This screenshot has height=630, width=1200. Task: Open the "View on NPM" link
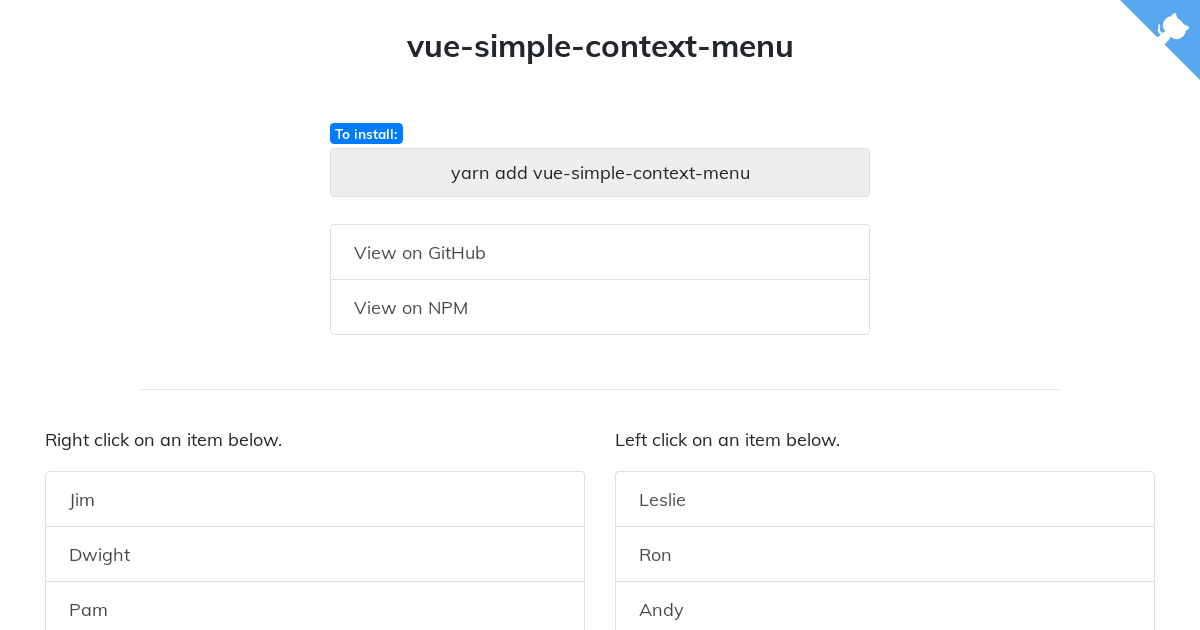point(411,308)
